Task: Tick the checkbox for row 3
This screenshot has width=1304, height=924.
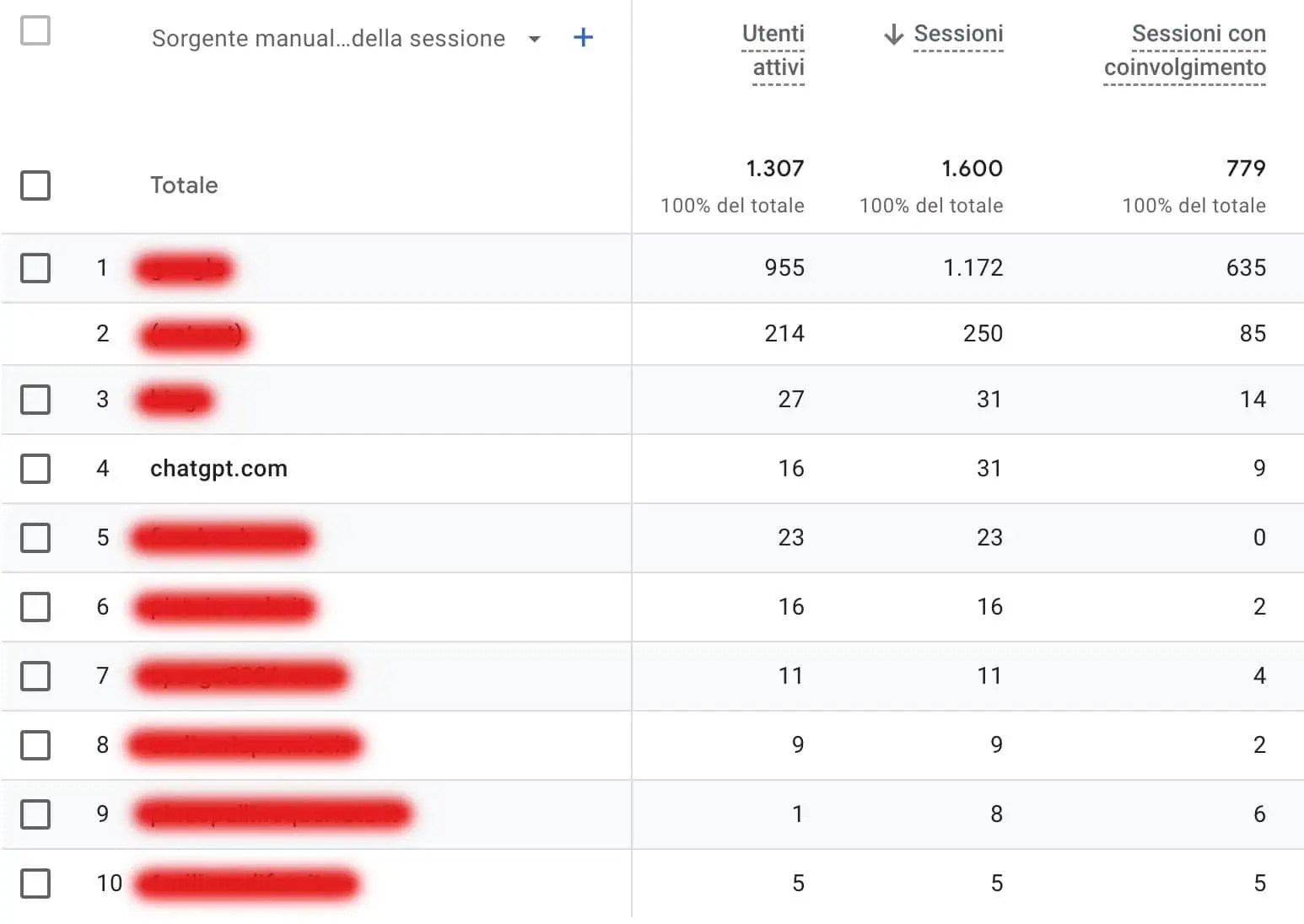Action: pos(35,400)
